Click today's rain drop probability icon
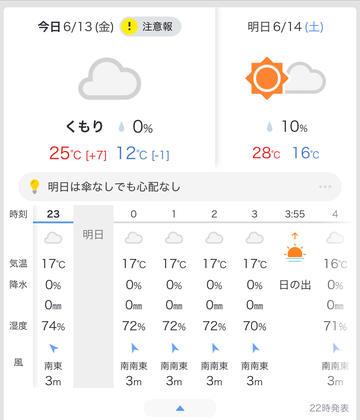 pyautogui.click(x=121, y=127)
